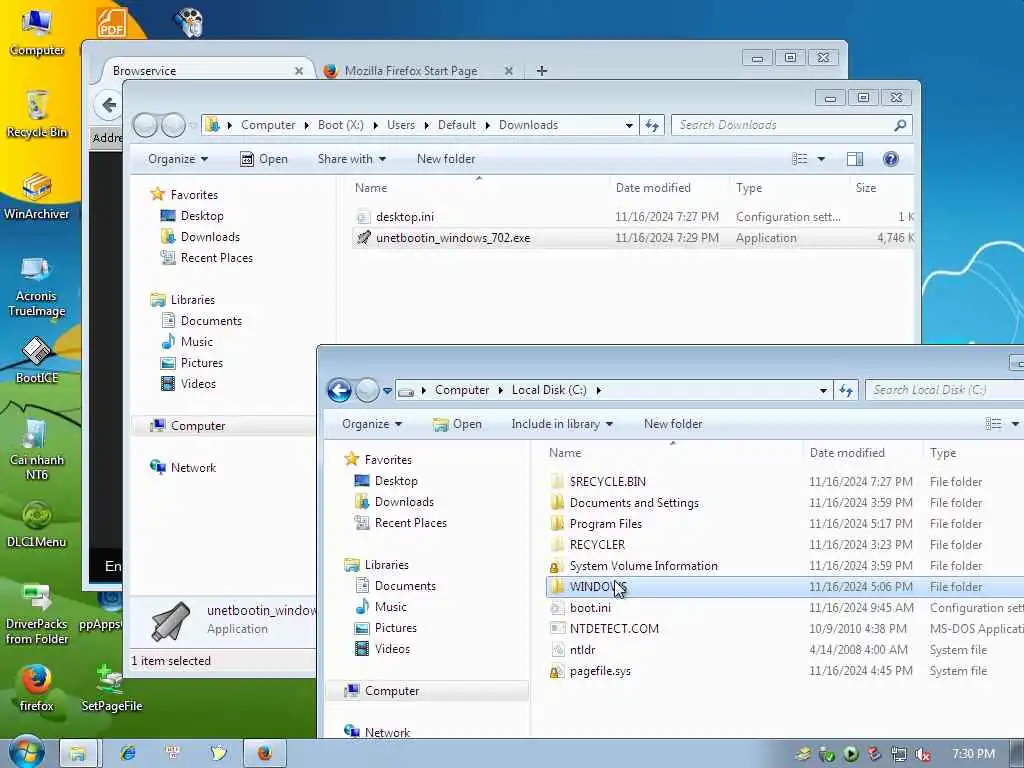Open Organize menu in Local Disk window
This screenshot has height=768, width=1024.
tap(372, 424)
